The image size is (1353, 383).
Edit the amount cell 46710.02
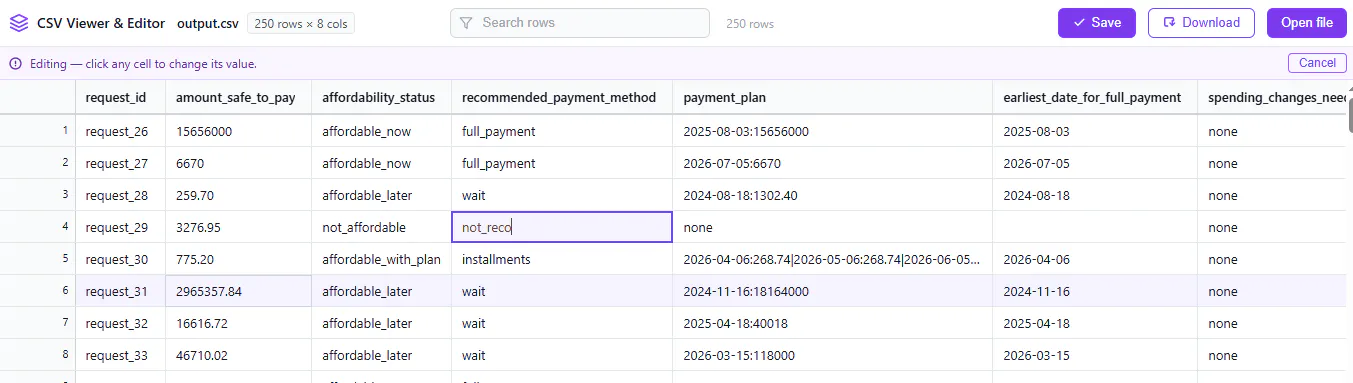point(239,355)
